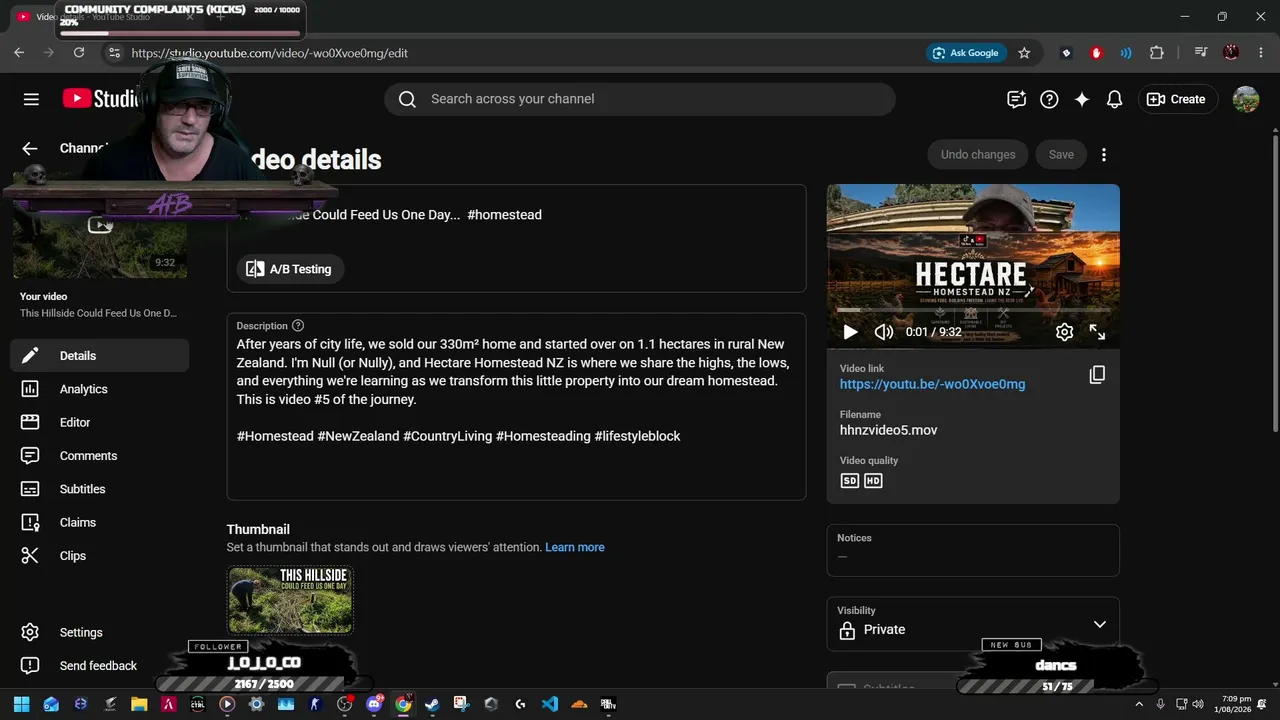View site information in the address bar
This screenshot has height=720, width=1280.
tap(114, 53)
